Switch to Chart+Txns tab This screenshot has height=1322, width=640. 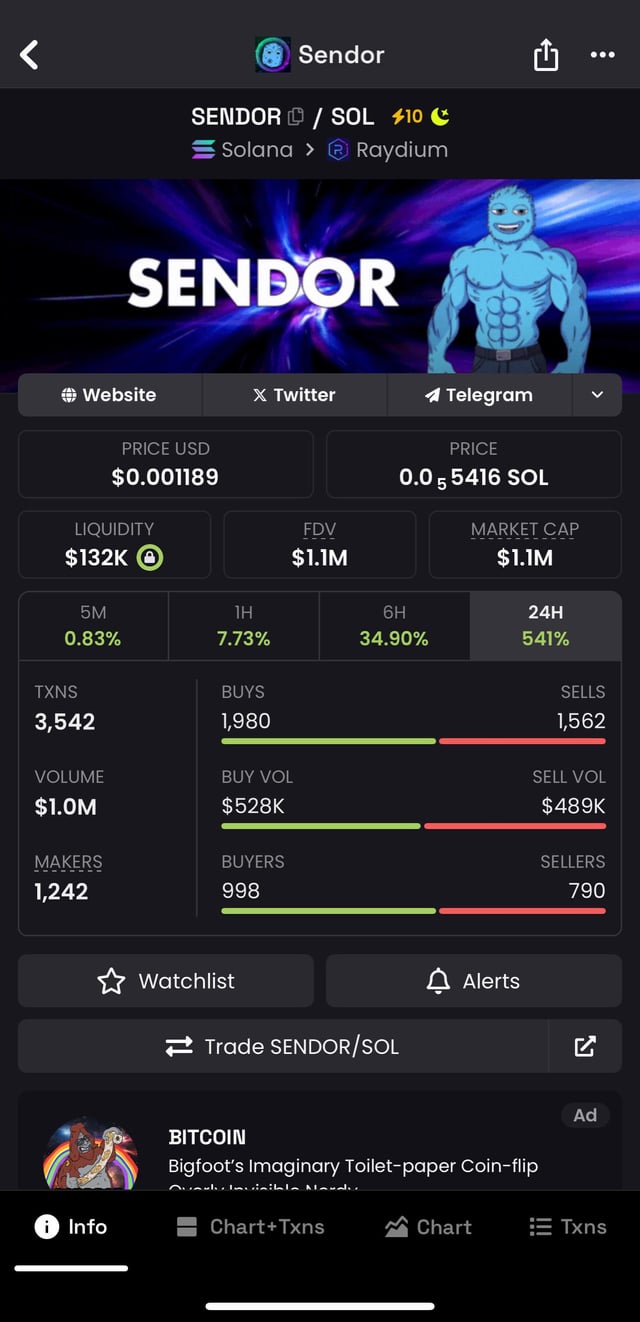point(251,1227)
